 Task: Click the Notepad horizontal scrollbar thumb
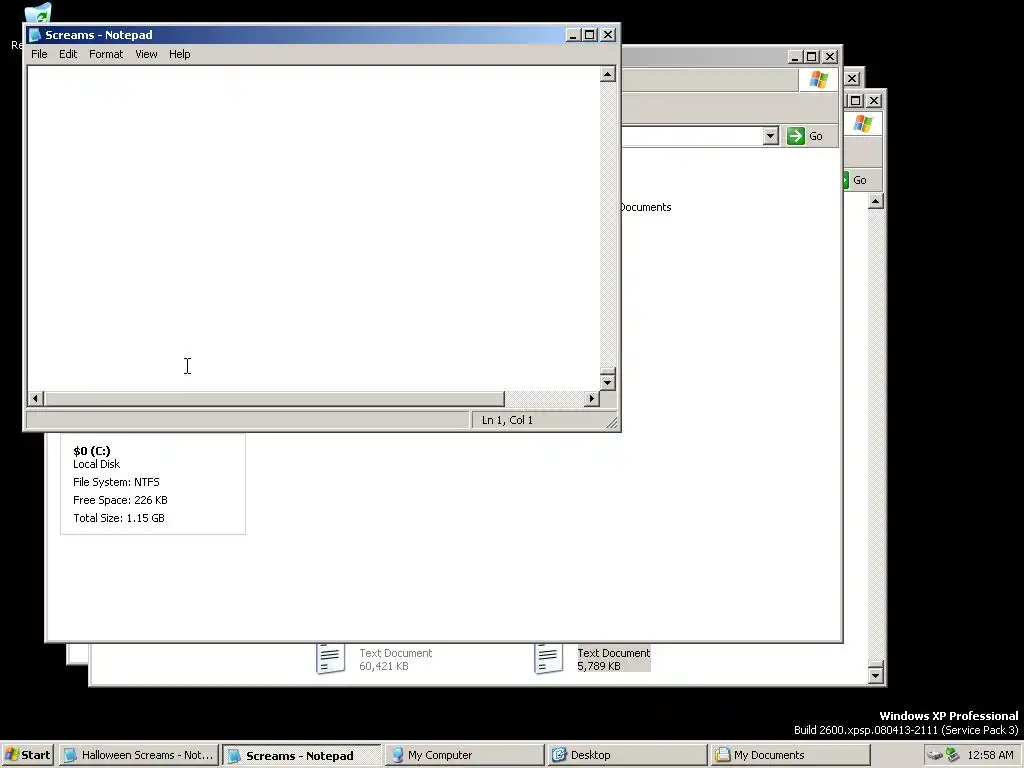tap(274, 398)
